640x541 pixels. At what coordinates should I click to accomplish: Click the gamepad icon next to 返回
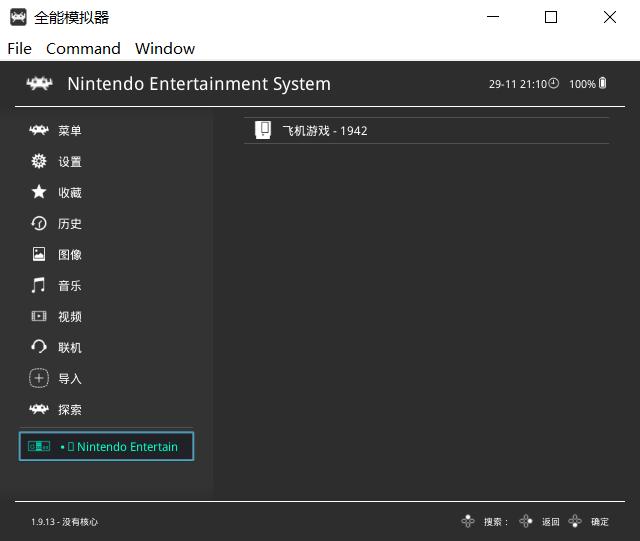(526, 521)
